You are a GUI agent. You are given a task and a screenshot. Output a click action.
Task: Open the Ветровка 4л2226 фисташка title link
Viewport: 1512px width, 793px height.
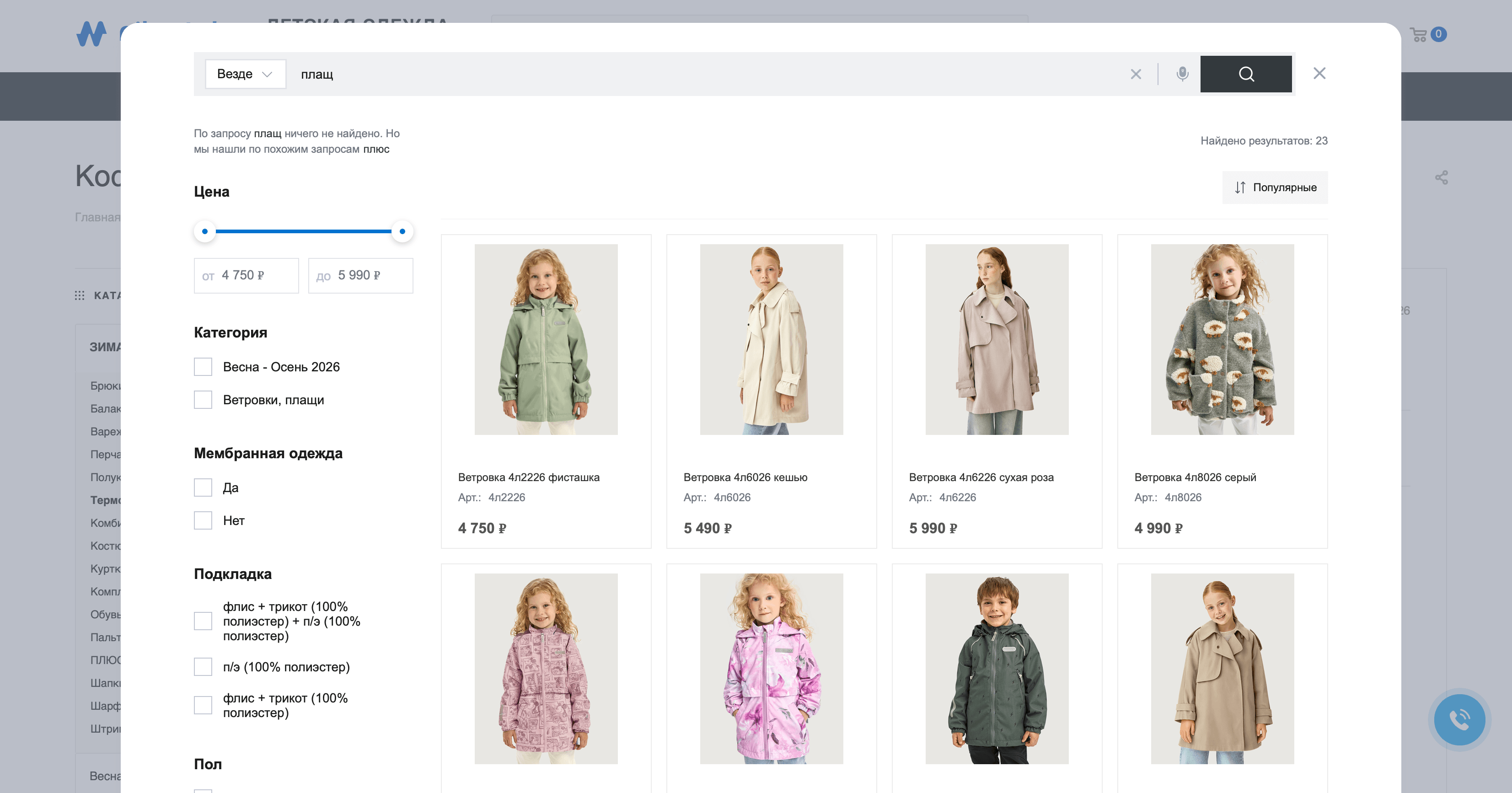529,477
